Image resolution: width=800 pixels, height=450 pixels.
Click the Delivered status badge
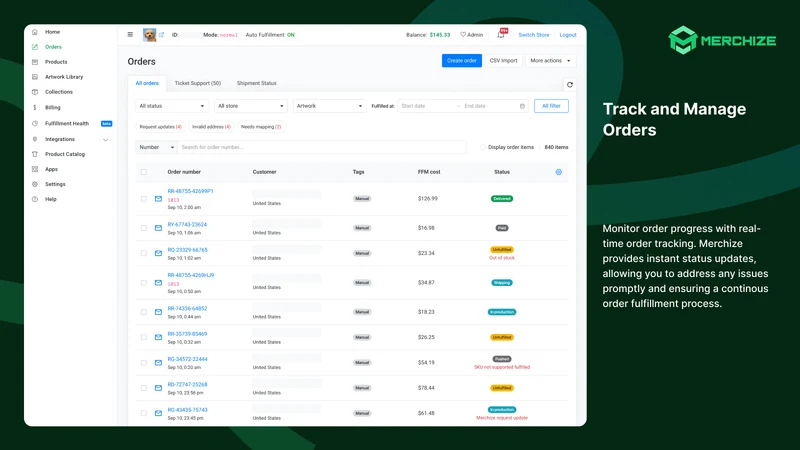tap(502, 199)
